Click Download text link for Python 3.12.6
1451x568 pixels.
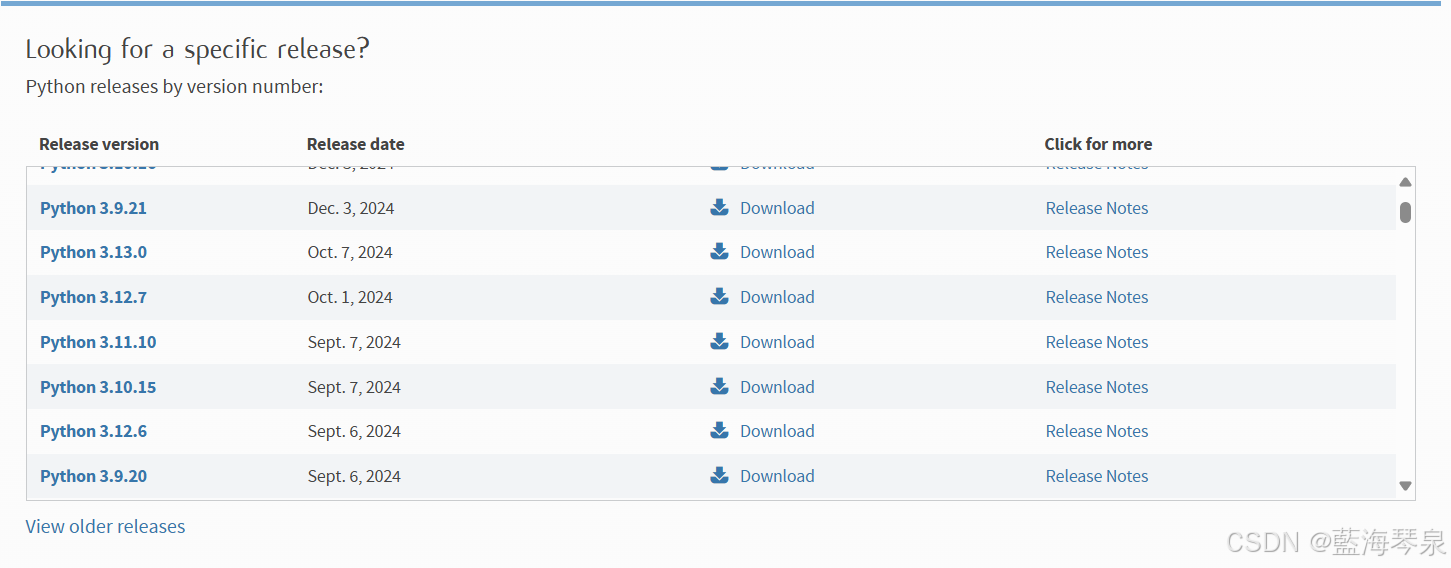coord(777,431)
